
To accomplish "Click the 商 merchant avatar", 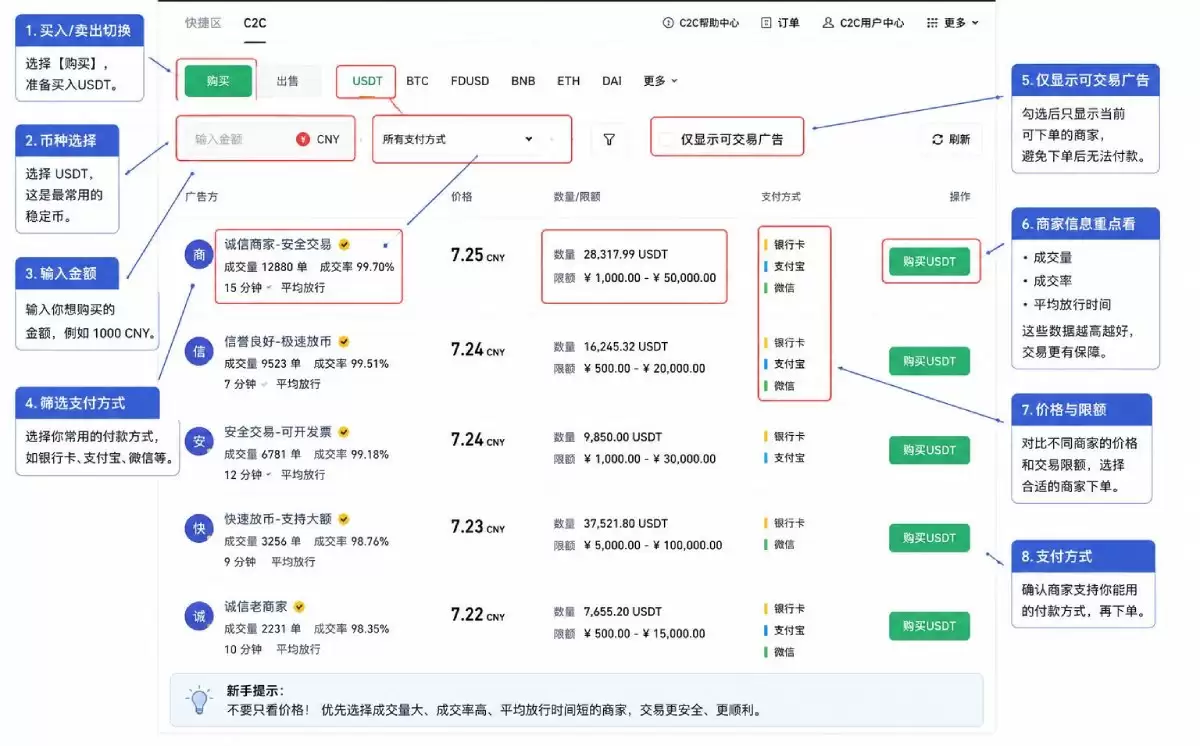I will (199, 254).
